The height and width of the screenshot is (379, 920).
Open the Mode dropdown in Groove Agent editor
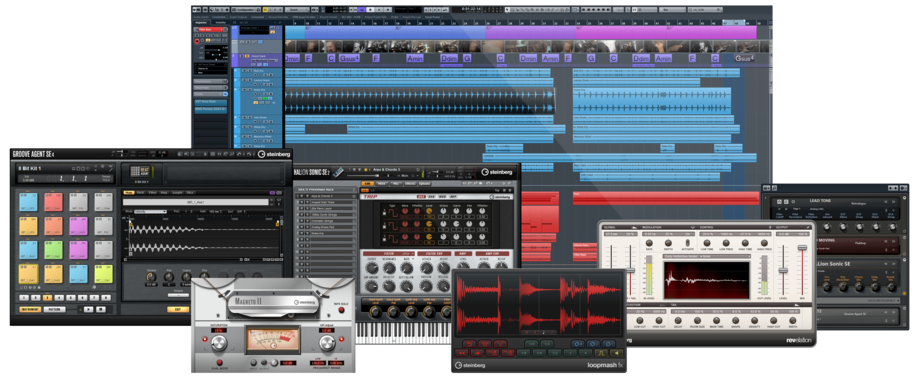(x=150, y=211)
